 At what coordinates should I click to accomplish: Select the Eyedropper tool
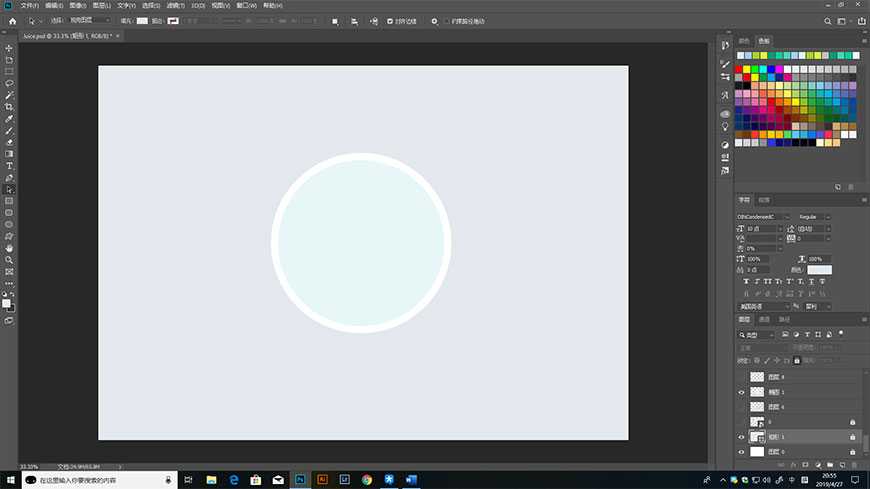pyautogui.click(x=9, y=119)
